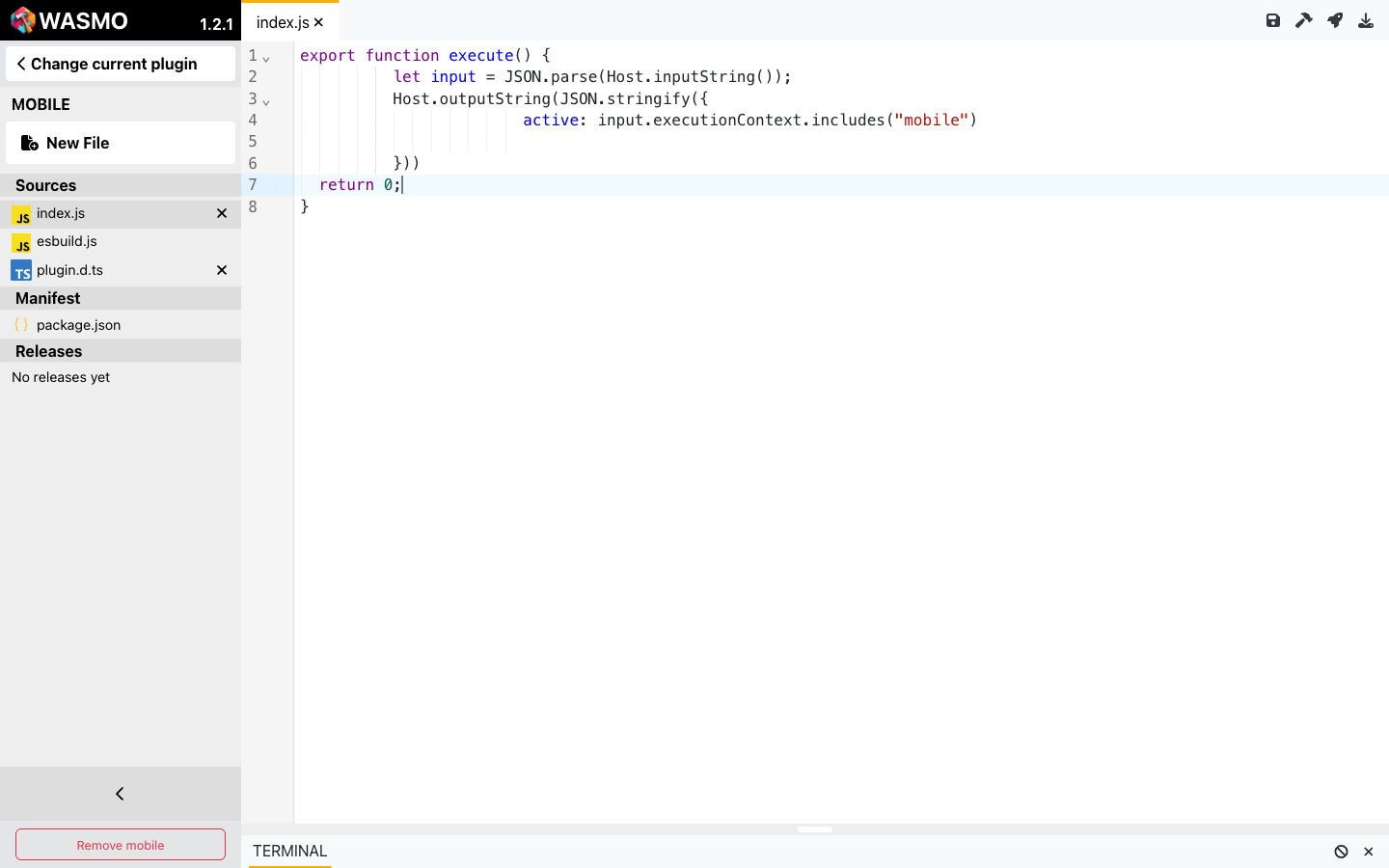Open esbuild.js in the Sources list
This screenshot has height=868, width=1389.
67,241
